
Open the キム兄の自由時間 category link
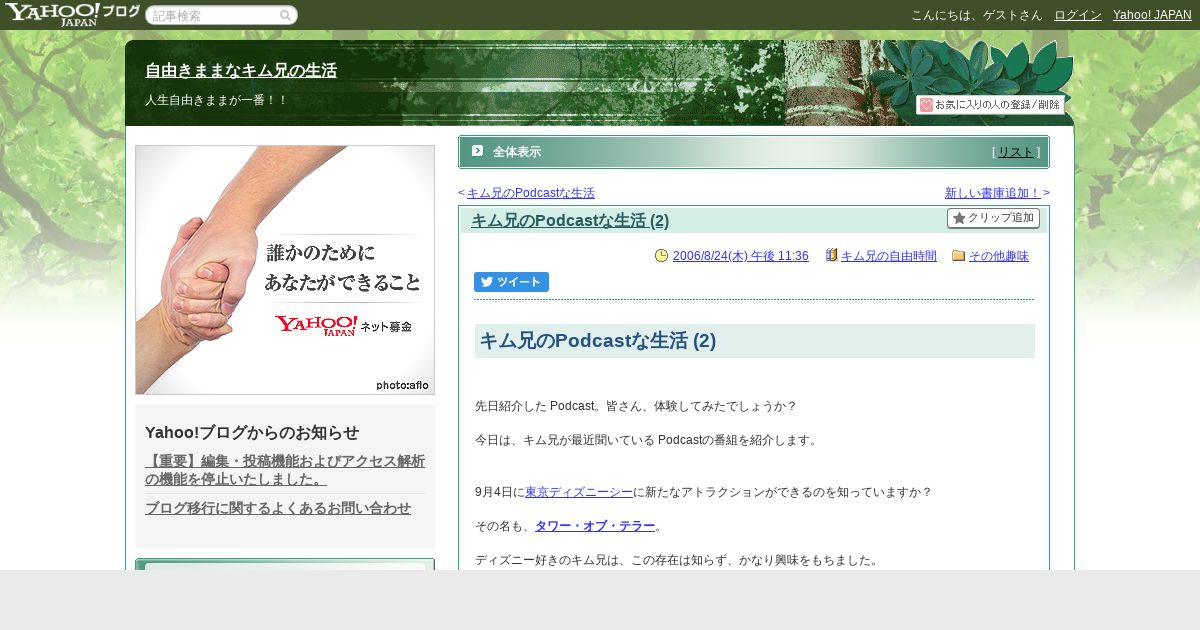click(889, 256)
